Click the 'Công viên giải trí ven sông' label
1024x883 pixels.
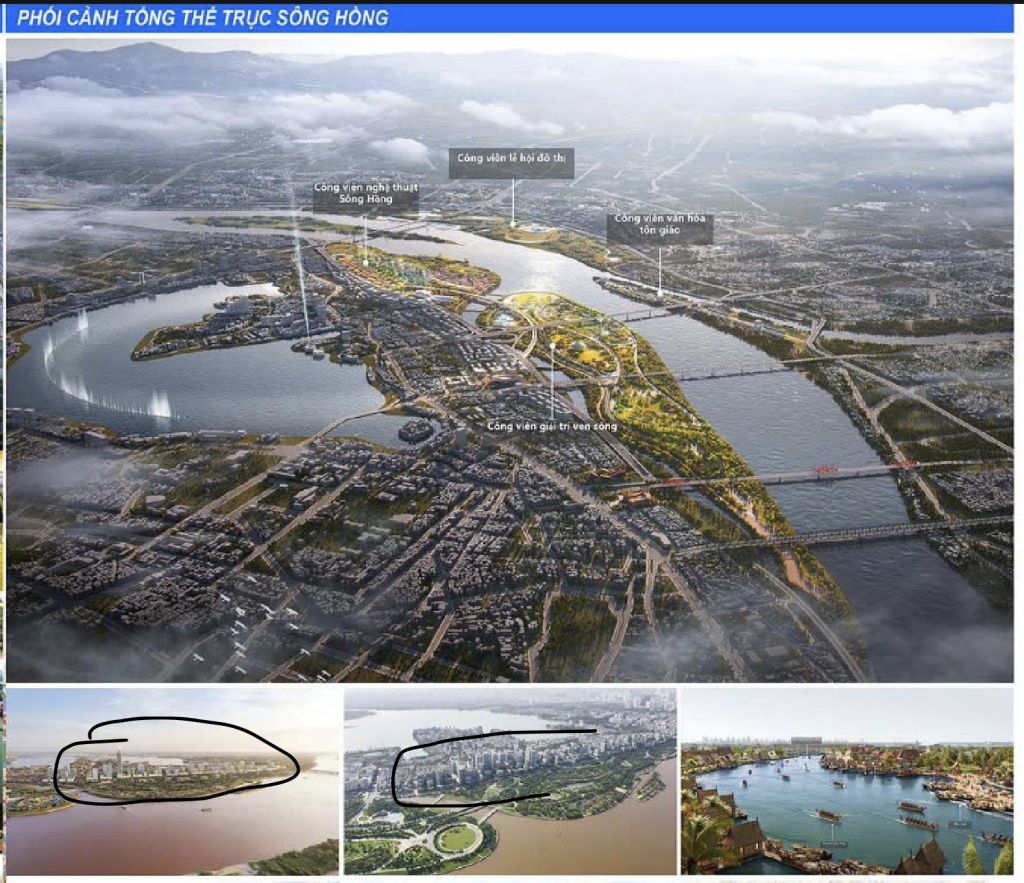tap(552, 426)
